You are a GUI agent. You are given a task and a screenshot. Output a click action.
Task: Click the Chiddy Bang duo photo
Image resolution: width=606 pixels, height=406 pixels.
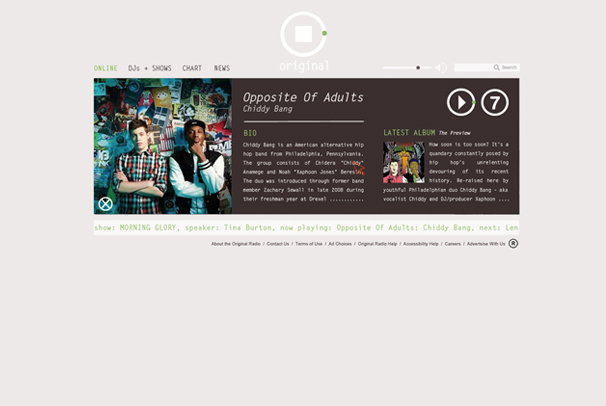click(163, 146)
